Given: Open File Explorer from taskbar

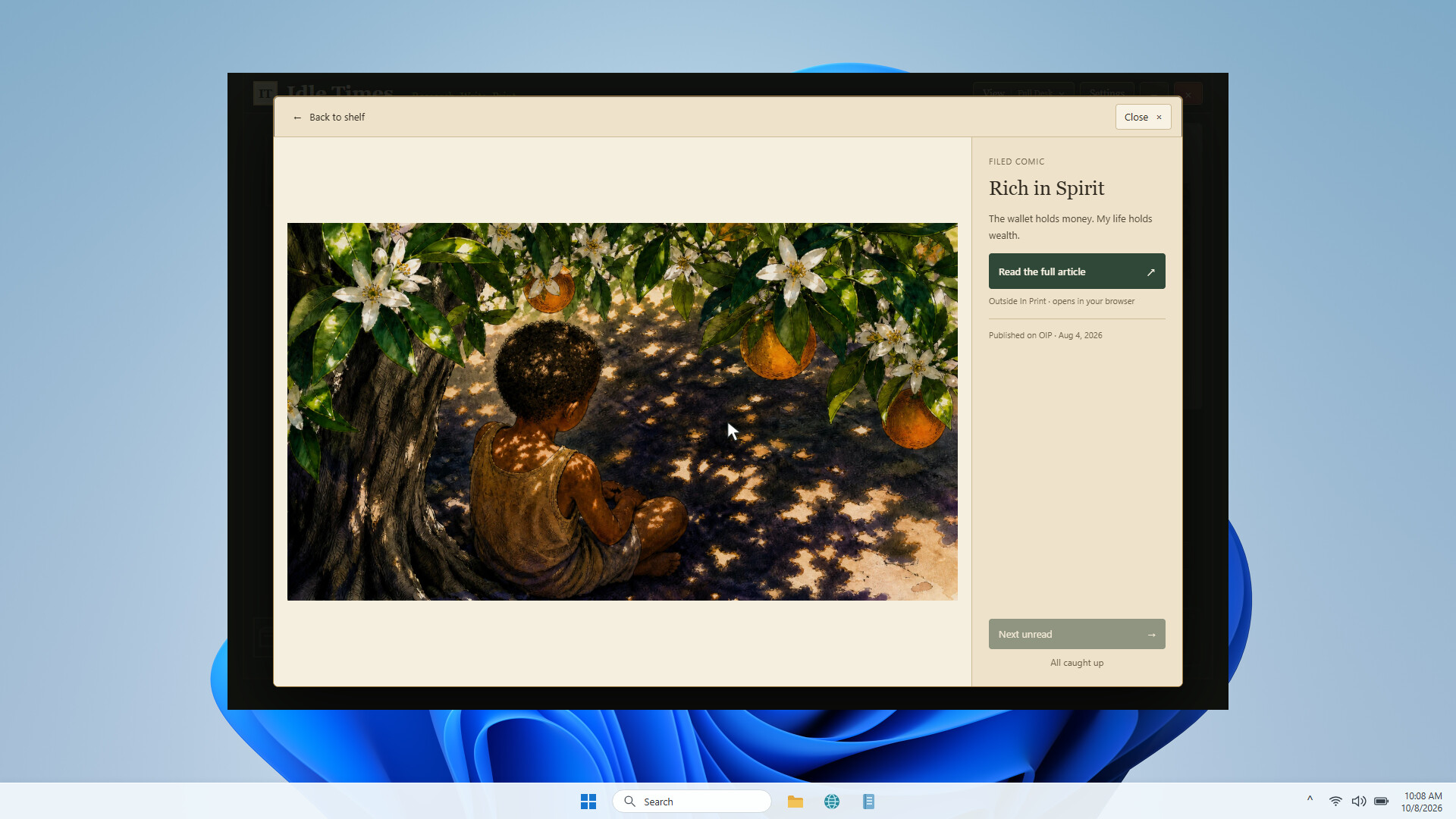Looking at the screenshot, I should click(795, 802).
